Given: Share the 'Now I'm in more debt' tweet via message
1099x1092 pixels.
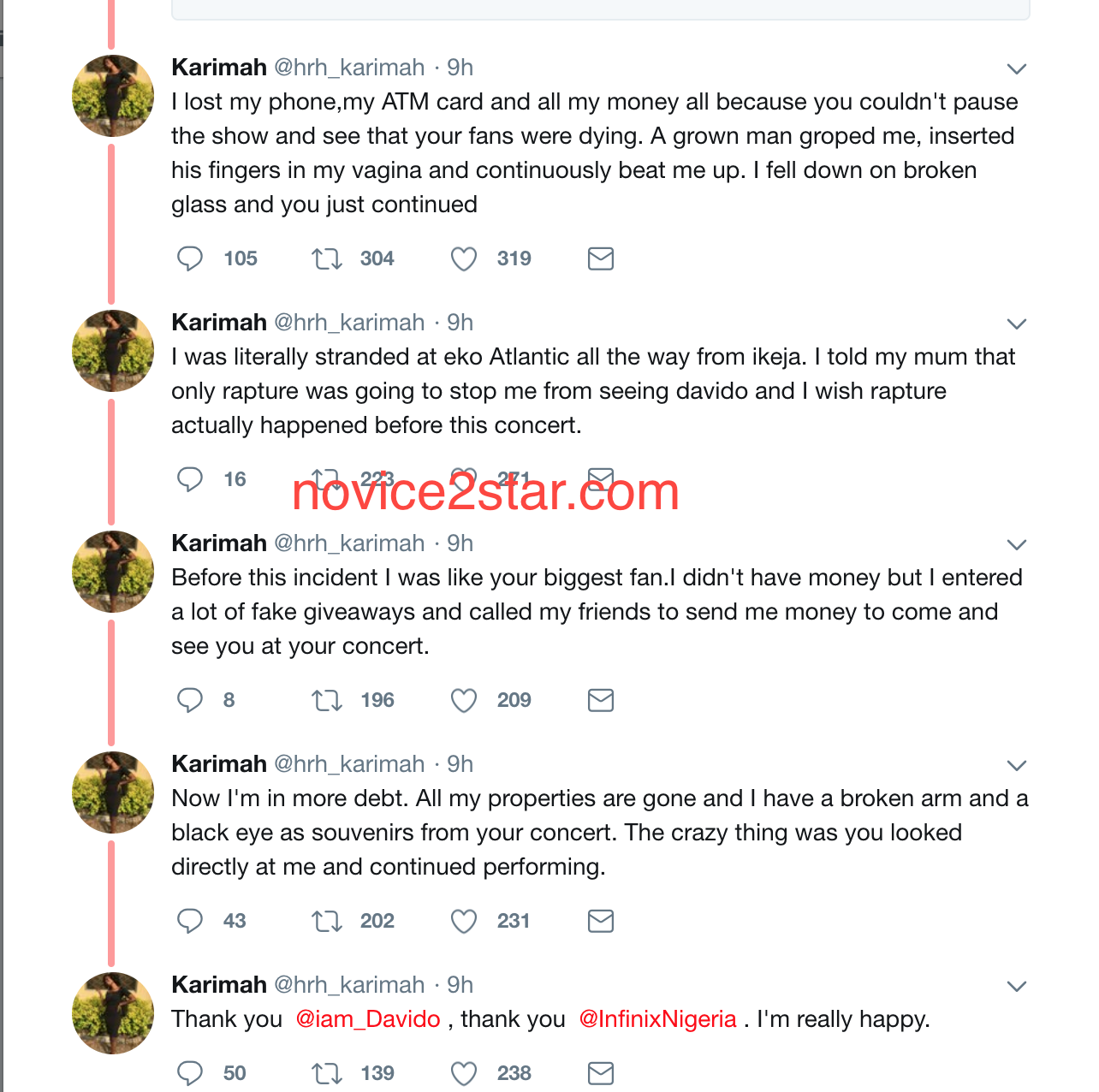Looking at the screenshot, I should [x=601, y=921].
